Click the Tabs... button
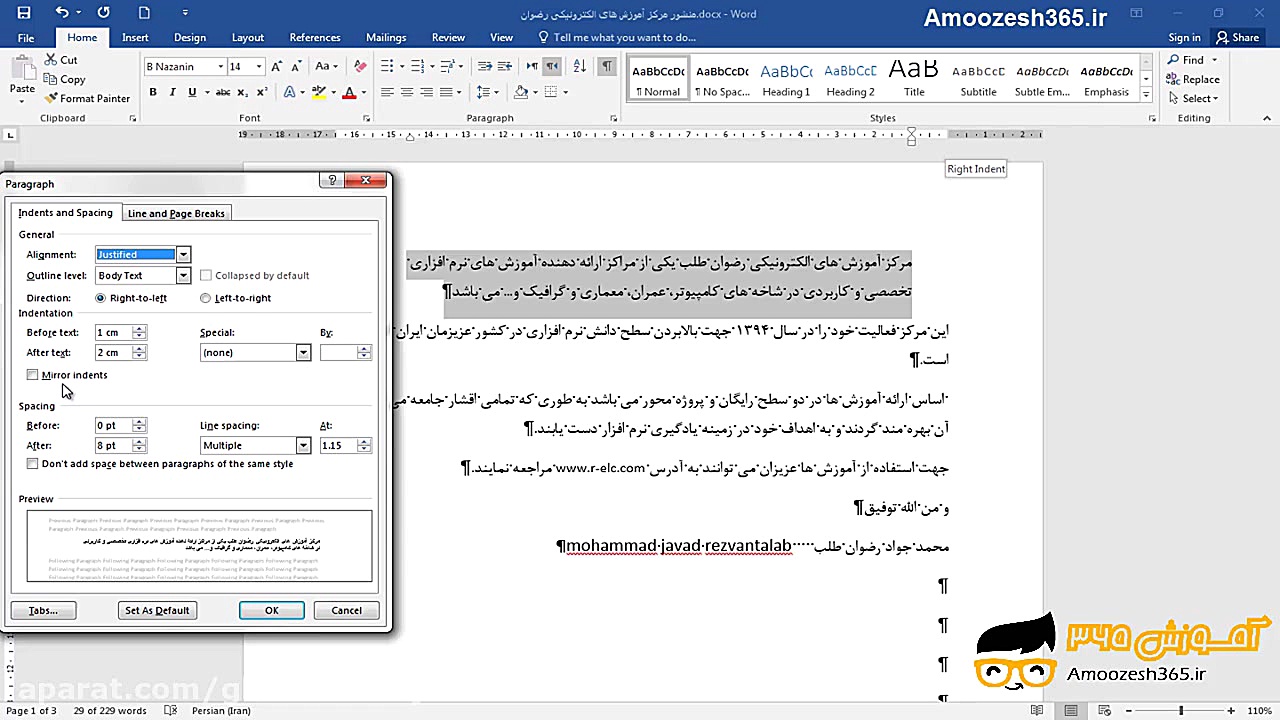 pos(42,610)
